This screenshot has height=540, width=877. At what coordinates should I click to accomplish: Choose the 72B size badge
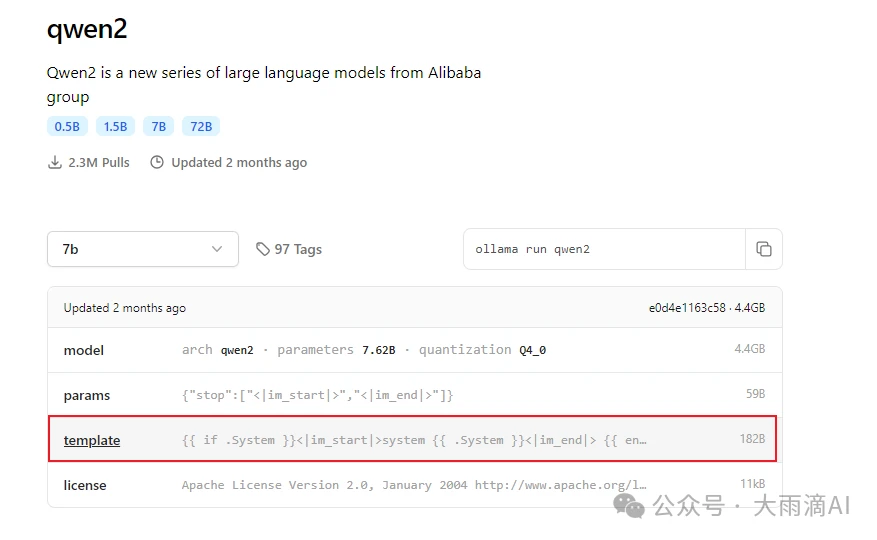coord(201,126)
